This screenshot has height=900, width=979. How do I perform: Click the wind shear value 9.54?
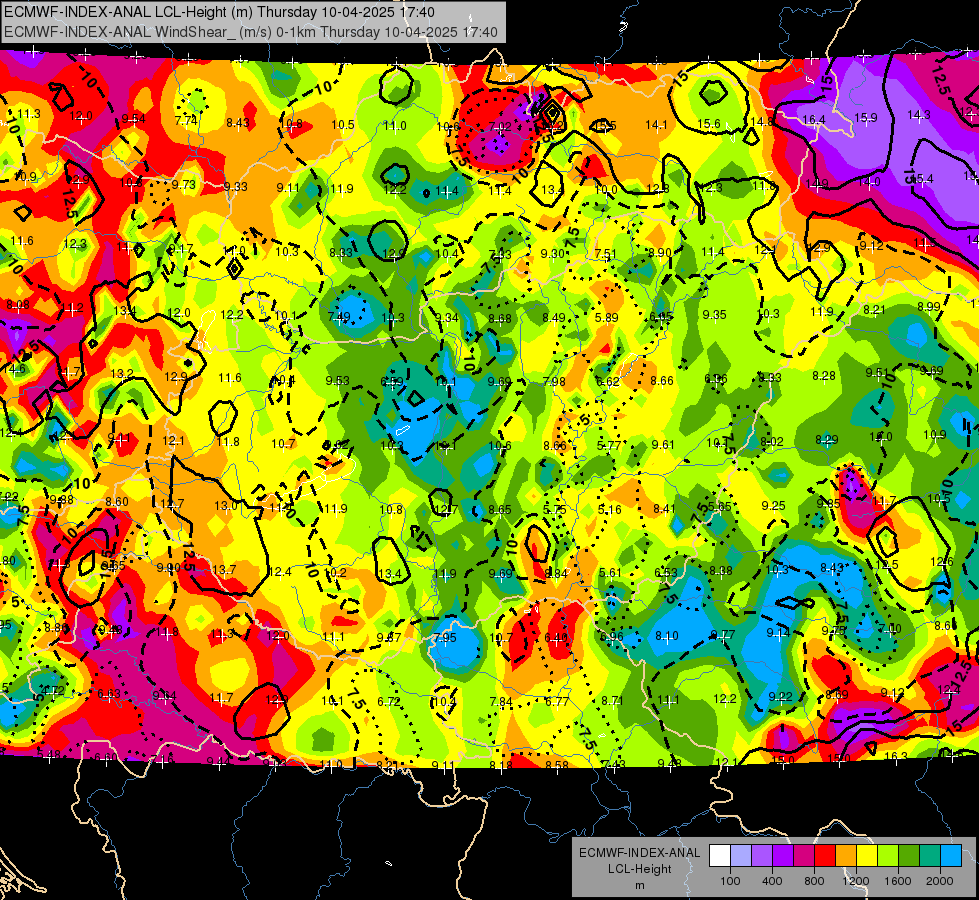pos(134,119)
